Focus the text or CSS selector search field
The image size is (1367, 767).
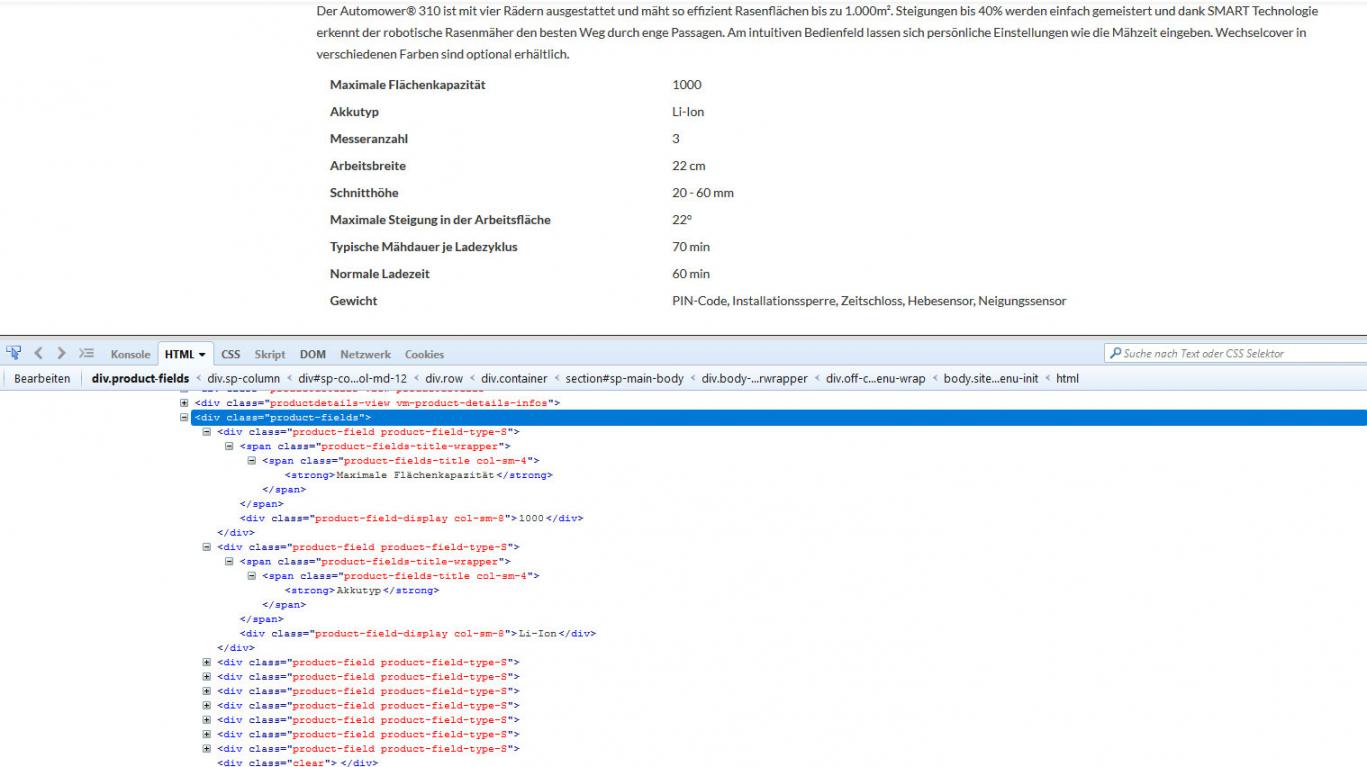point(1240,353)
